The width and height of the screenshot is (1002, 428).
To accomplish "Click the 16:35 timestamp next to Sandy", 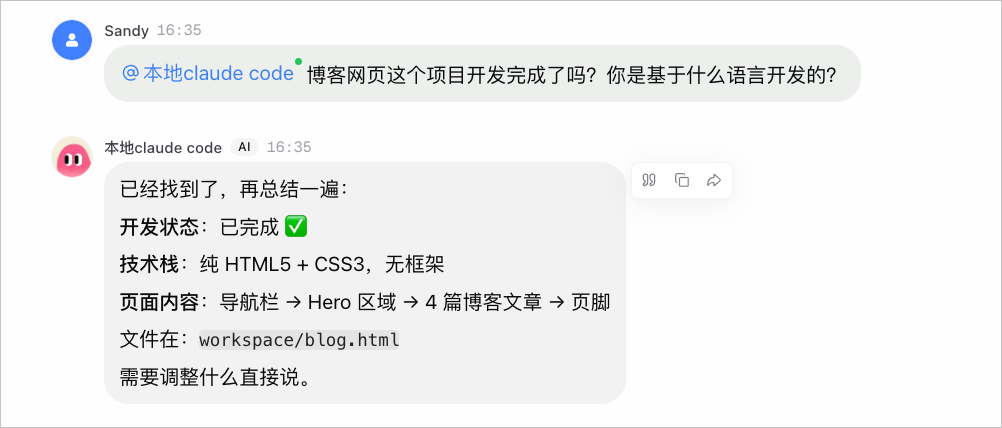I will [x=179, y=31].
